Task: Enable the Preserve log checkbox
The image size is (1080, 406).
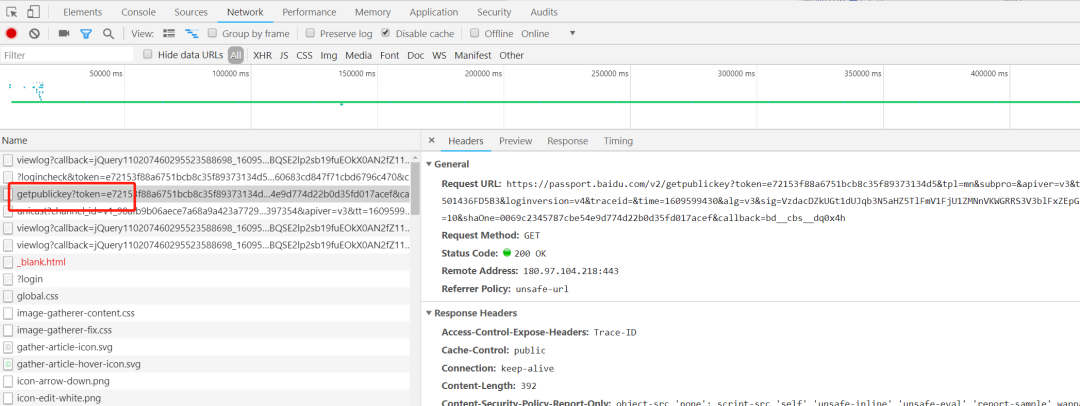Action: [311, 33]
